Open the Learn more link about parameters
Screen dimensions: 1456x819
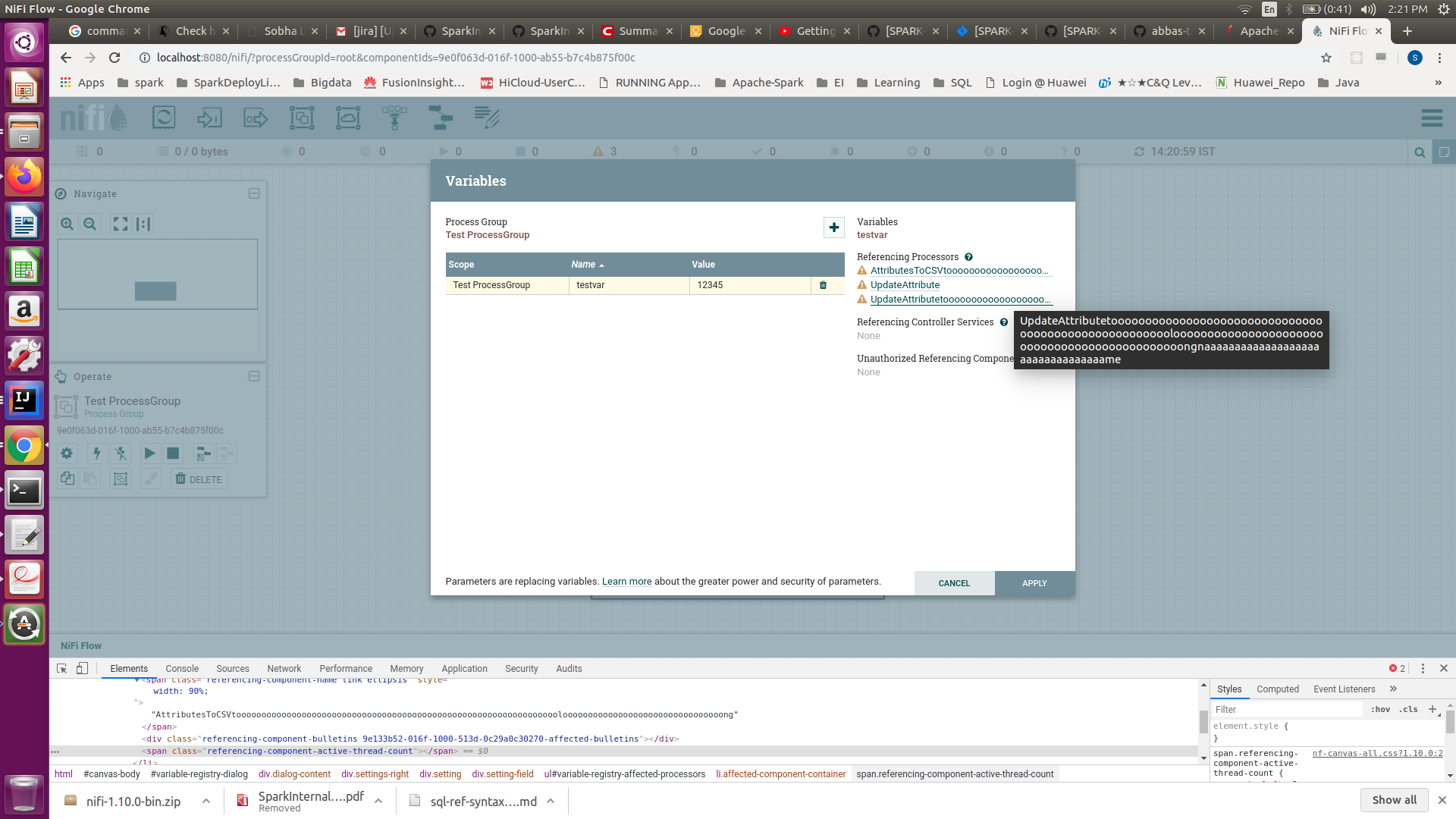pos(626,582)
